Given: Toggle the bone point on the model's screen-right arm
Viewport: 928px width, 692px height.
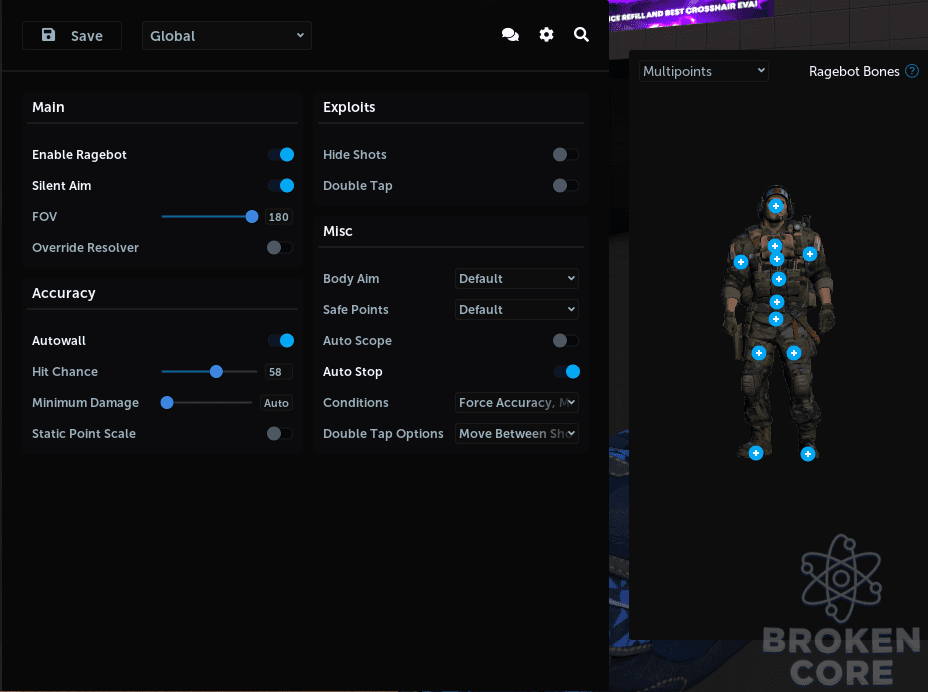Looking at the screenshot, I should [x=810, y=254].
